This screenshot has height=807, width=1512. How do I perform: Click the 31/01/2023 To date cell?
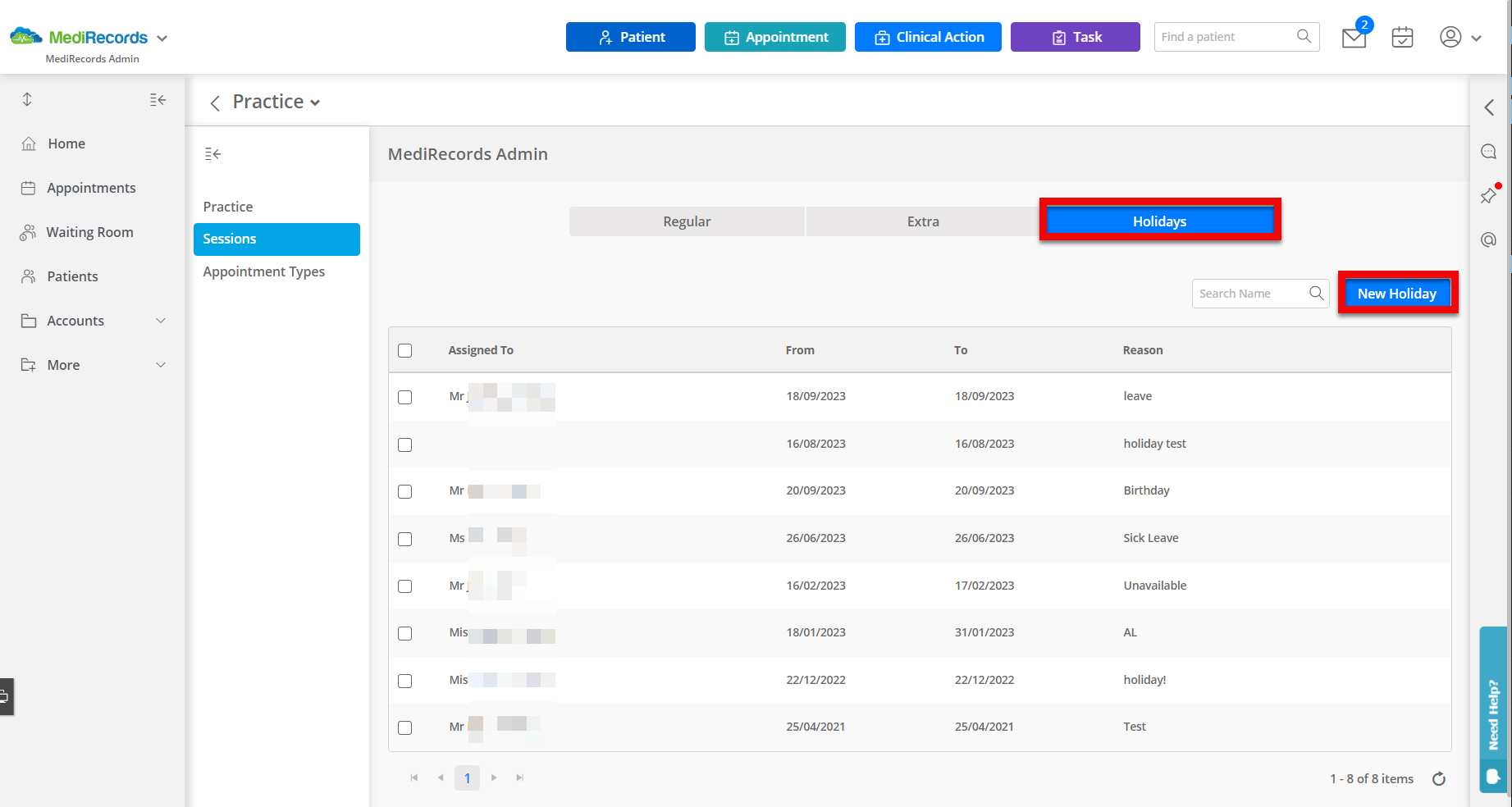click(x=984, y=632)
